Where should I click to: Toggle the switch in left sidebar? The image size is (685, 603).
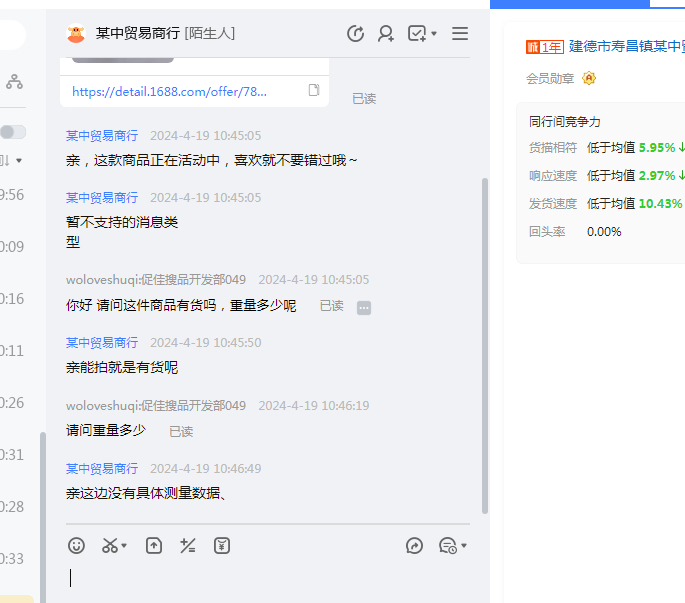click(13, 132)
